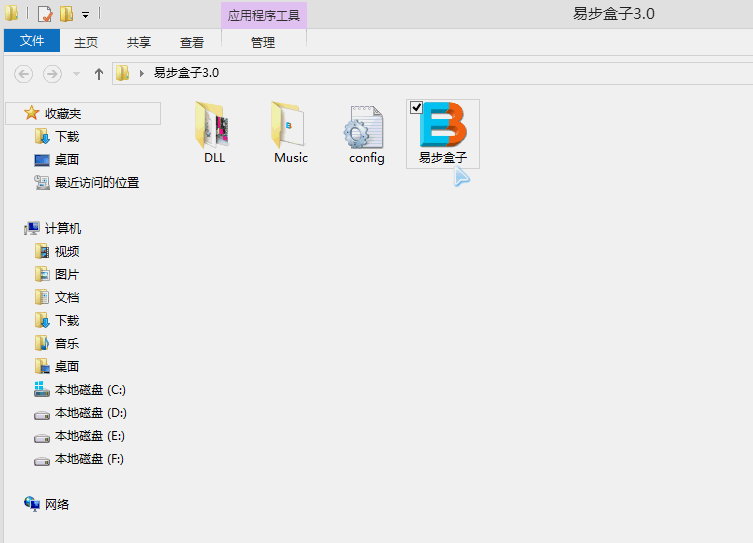Open 本地磁盘 (F:) drive
This screenshot has width=753, height=543.
tap(89, 459)
